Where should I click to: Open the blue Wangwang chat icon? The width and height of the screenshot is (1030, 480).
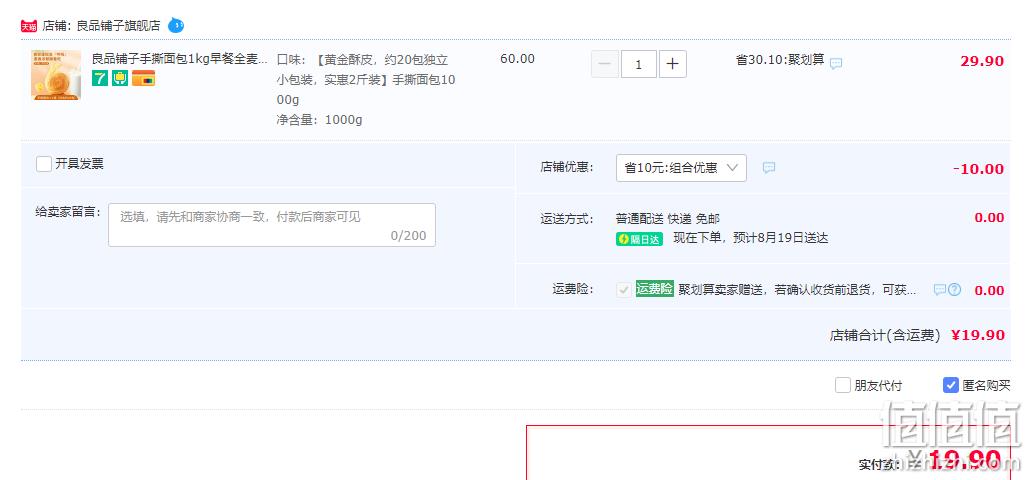pos(175,26)
